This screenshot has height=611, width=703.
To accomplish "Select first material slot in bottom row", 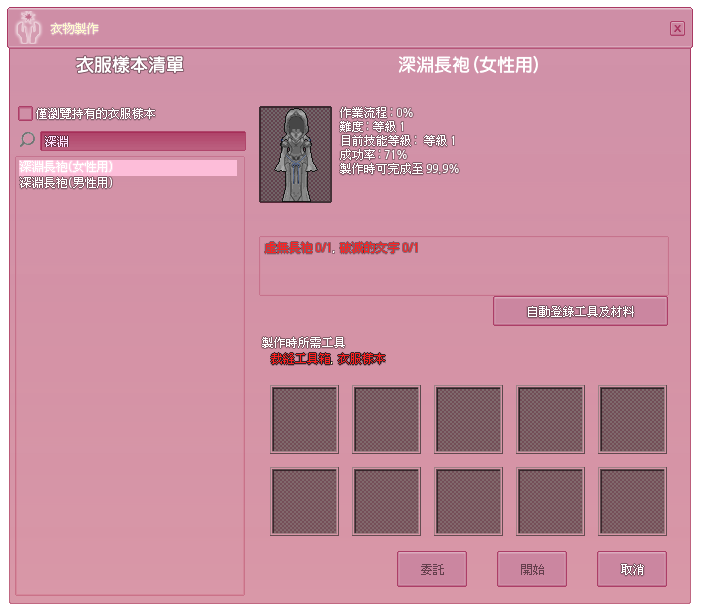I will coord(305,501).
